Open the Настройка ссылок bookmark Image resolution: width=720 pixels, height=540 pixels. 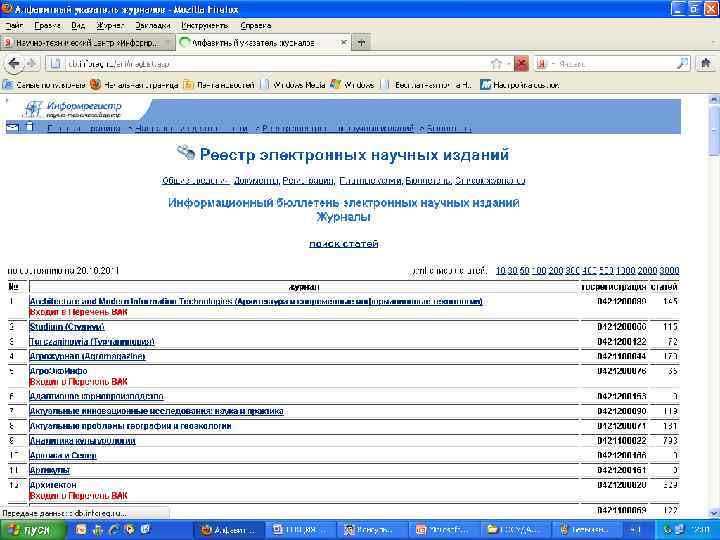click(x=519, y=85)
